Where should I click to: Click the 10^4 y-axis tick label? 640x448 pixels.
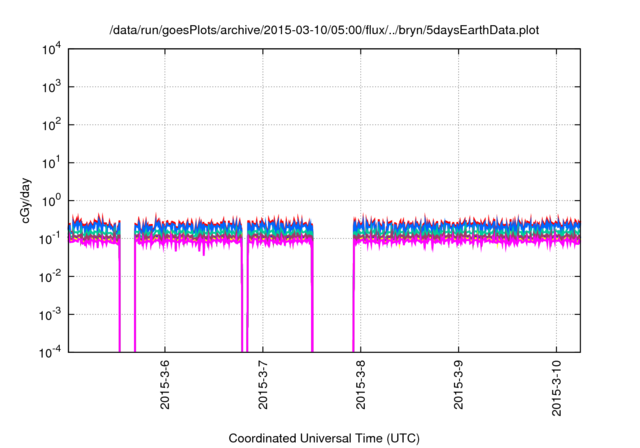[x=51, y=49]
